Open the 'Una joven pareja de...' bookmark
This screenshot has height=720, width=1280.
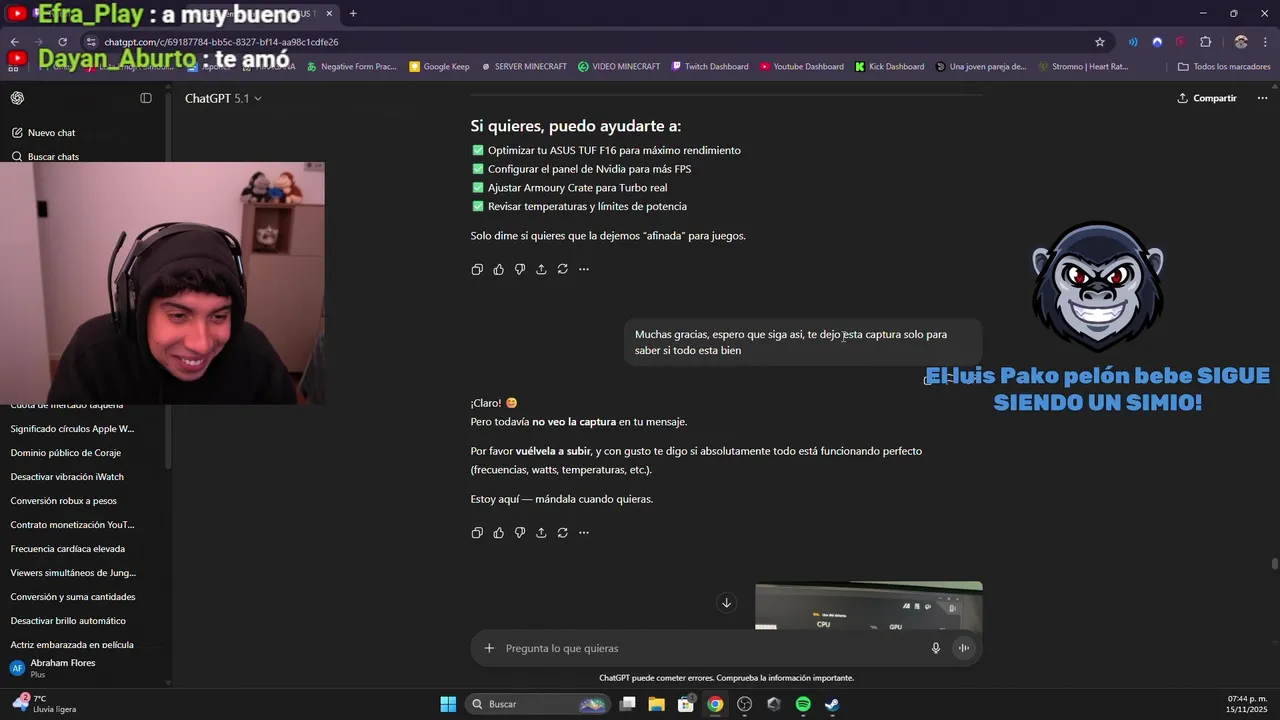coord(981,67)
